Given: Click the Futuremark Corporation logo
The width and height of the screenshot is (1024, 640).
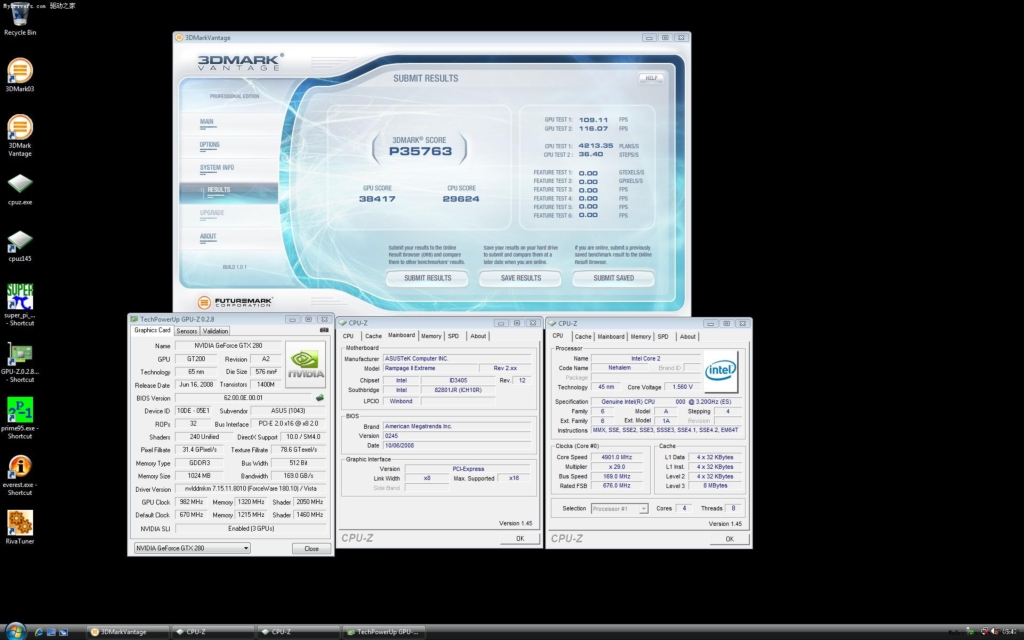Looking at the screenshot, I should 235,302.
